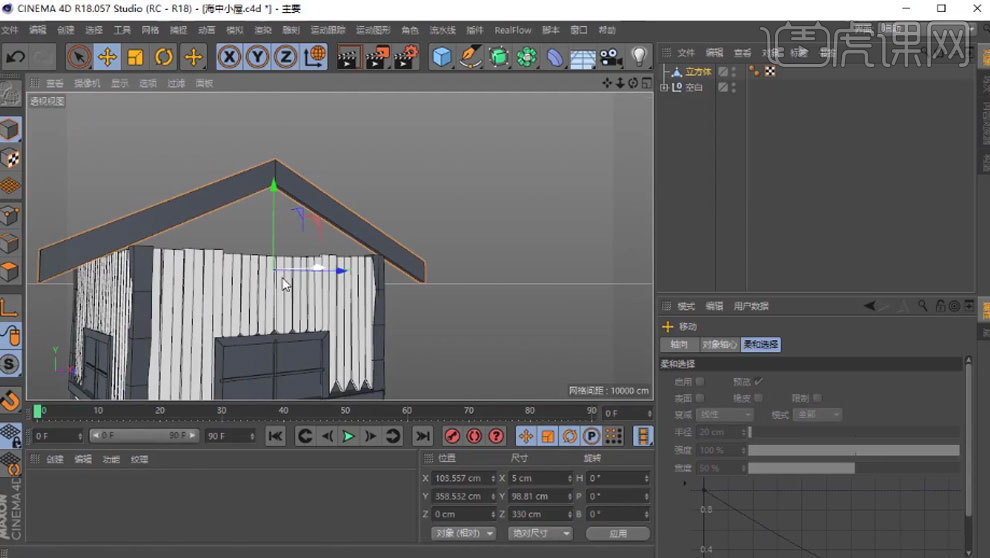The height and width of the screenshot is (558, 990).
Task: Select the Move tool in top toolbar
Action: tap(107, 57)
